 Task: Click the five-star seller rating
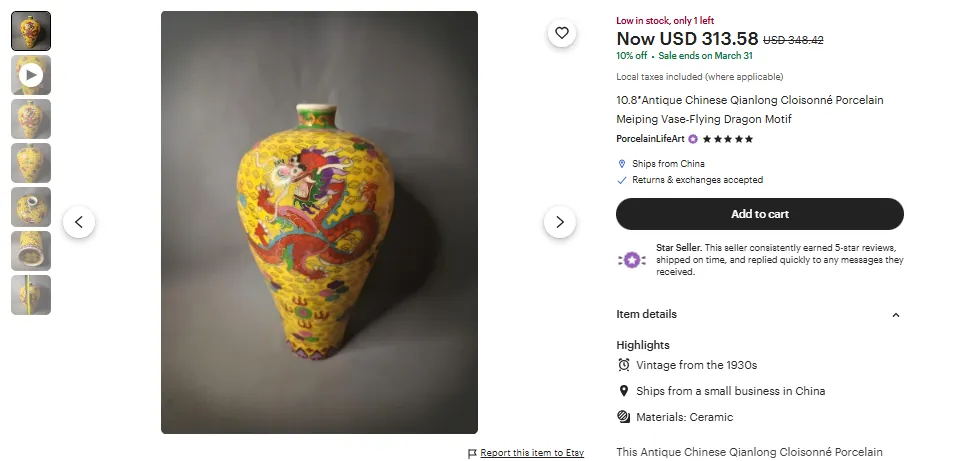click(728, 139)
